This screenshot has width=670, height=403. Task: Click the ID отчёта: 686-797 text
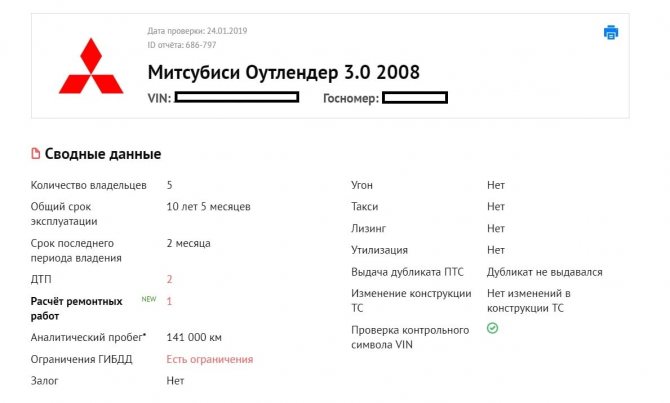tap(182, 45)
